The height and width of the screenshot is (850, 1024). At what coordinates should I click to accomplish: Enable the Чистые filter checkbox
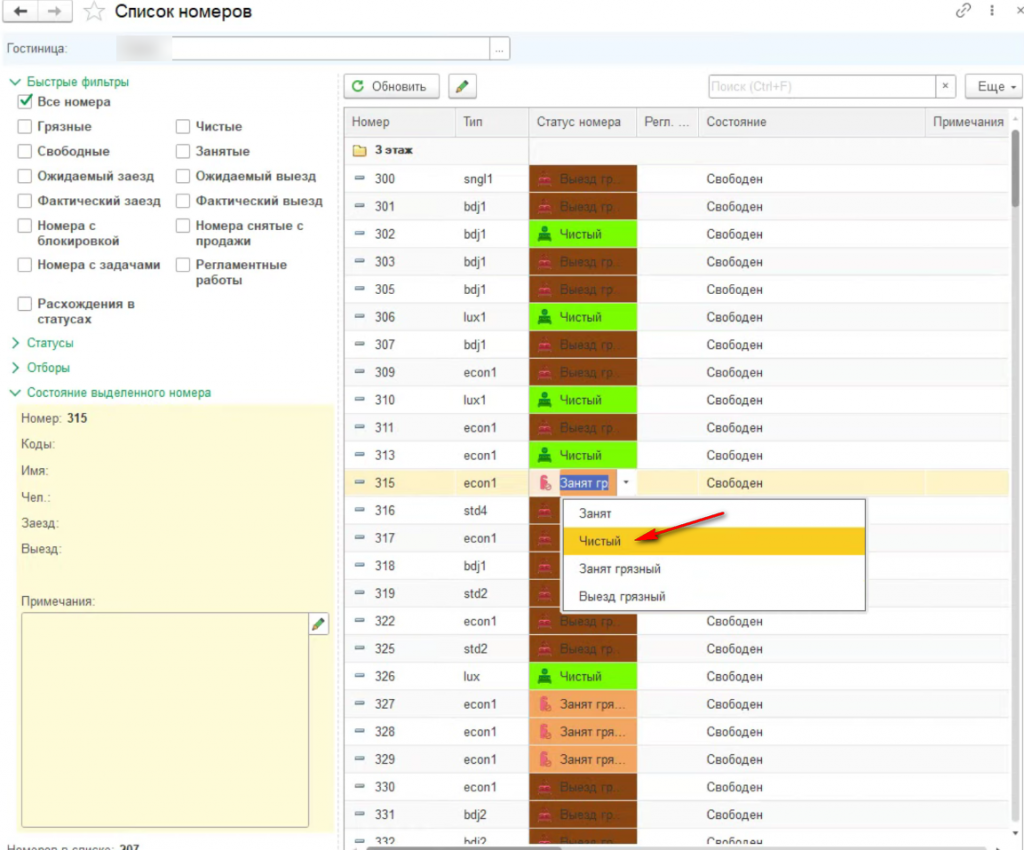pos(183,126)
